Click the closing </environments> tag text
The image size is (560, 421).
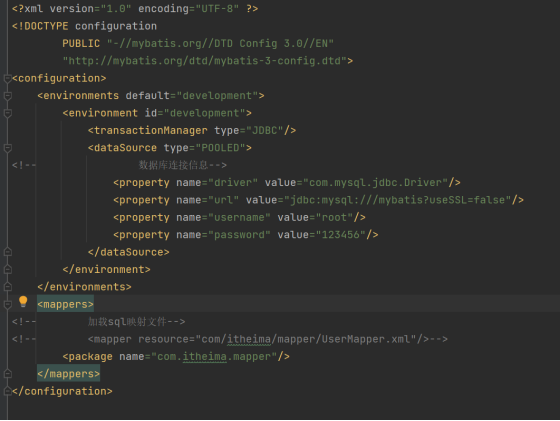[84, 287]
